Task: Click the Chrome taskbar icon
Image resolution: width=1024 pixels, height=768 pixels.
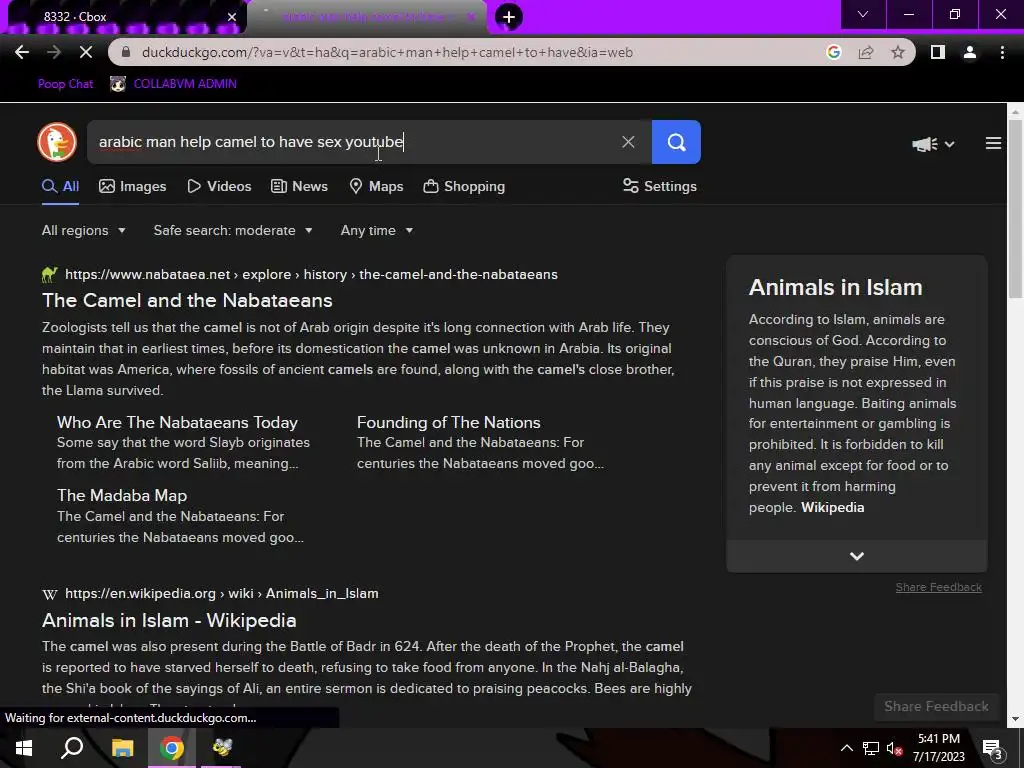Action: (x=172, y=748)
